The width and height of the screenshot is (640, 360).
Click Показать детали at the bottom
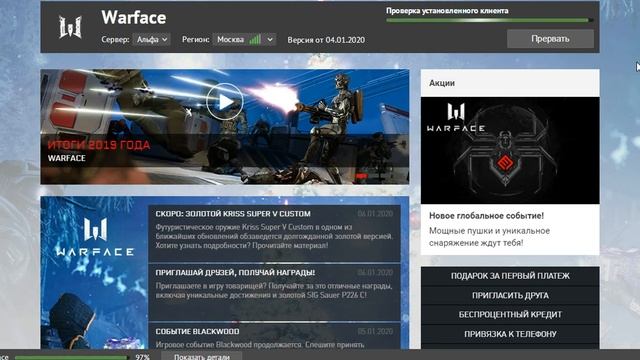pyautogui.click(x=202, y=357)
